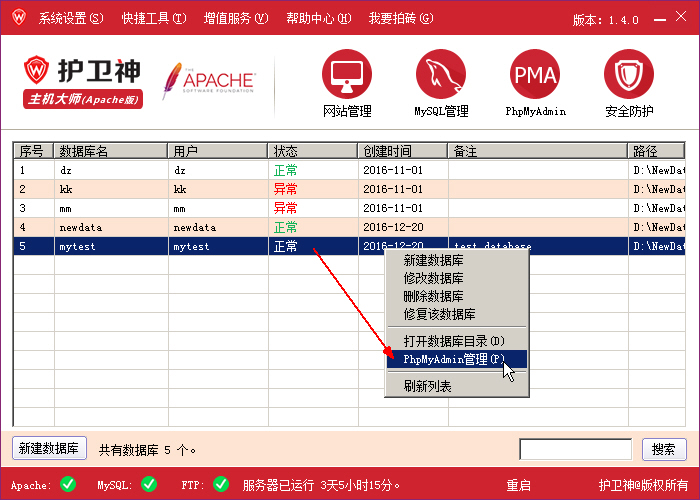Select the database name kk in row 2

click(66, 189)
